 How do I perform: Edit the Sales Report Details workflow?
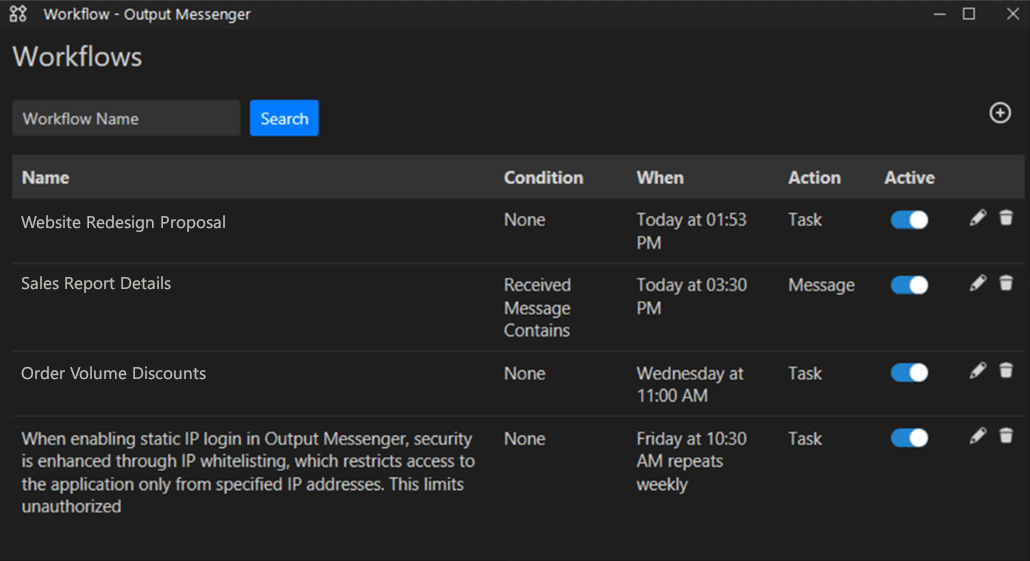(x=977, y=282)
